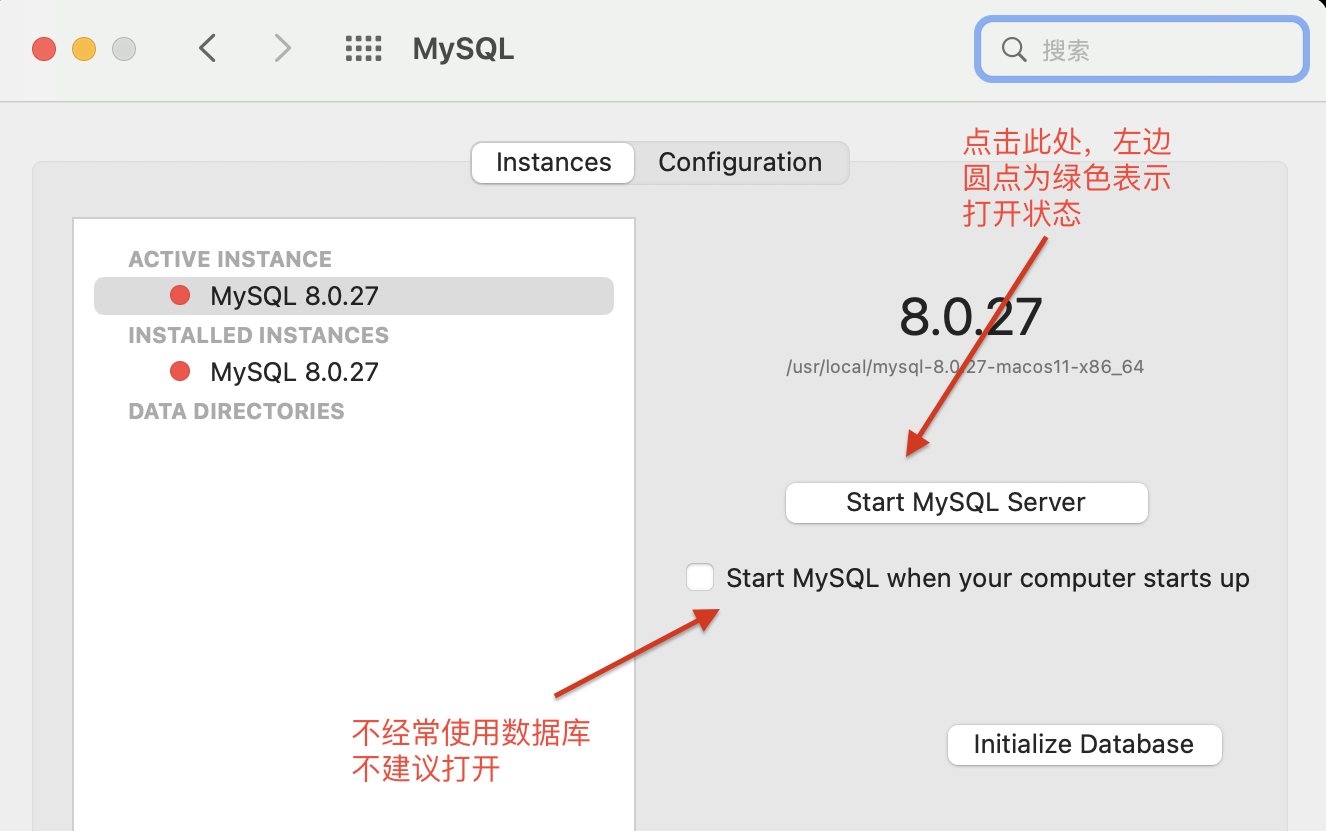This screenshot has height=831, width=1326.
Task: Enable Start MySQL when computer starts up
Action: pyautogui.click(x=700, y=578)
